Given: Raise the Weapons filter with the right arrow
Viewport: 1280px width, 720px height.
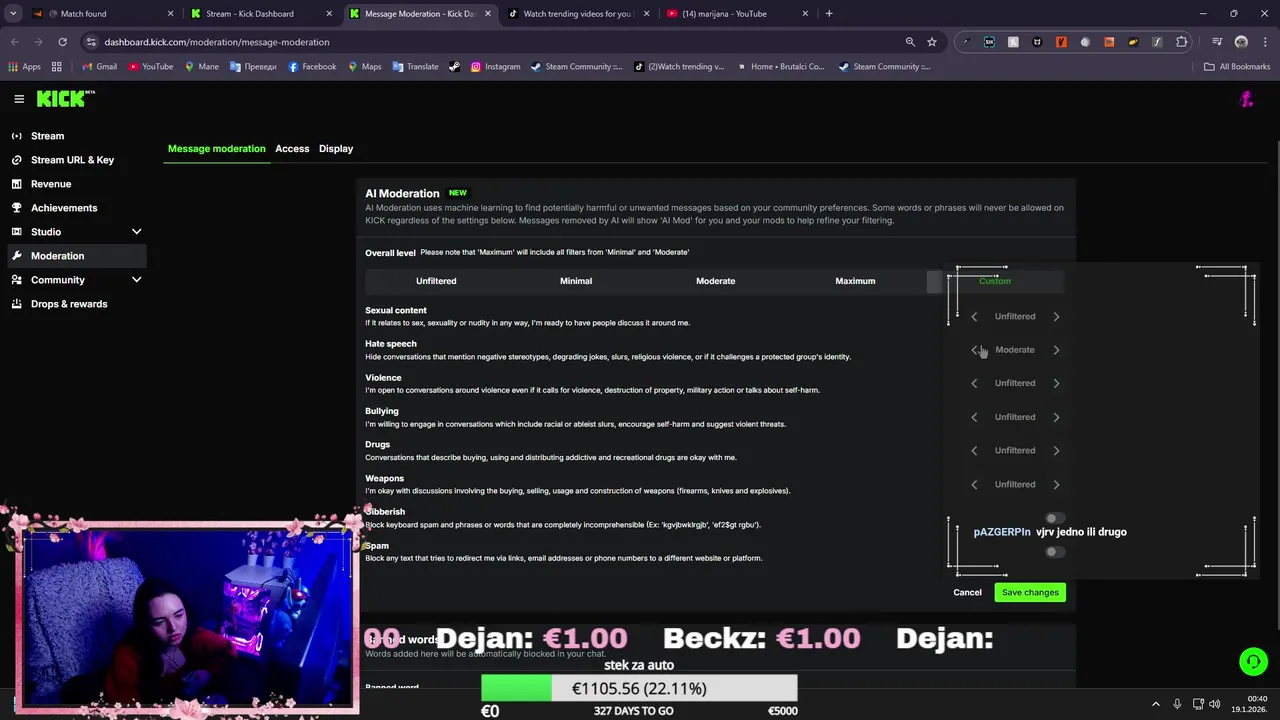Looking at the screenshot, I should [x=1056, y=485].
